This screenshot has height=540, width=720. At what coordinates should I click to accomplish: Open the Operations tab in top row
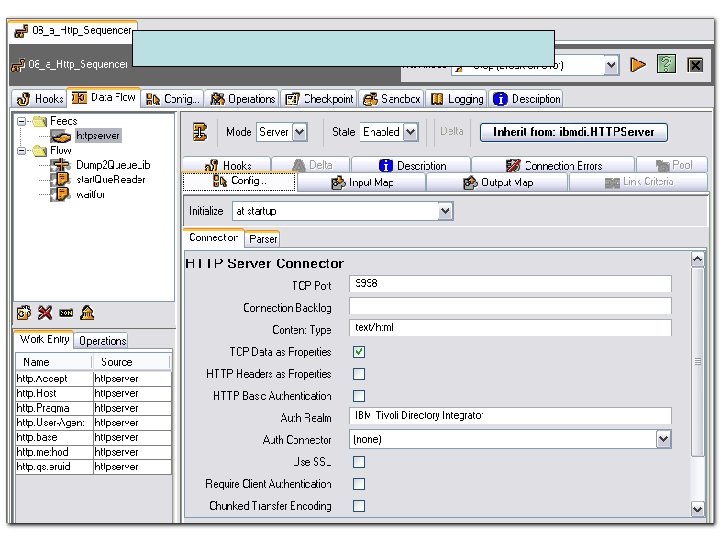(x=242, y=99)
